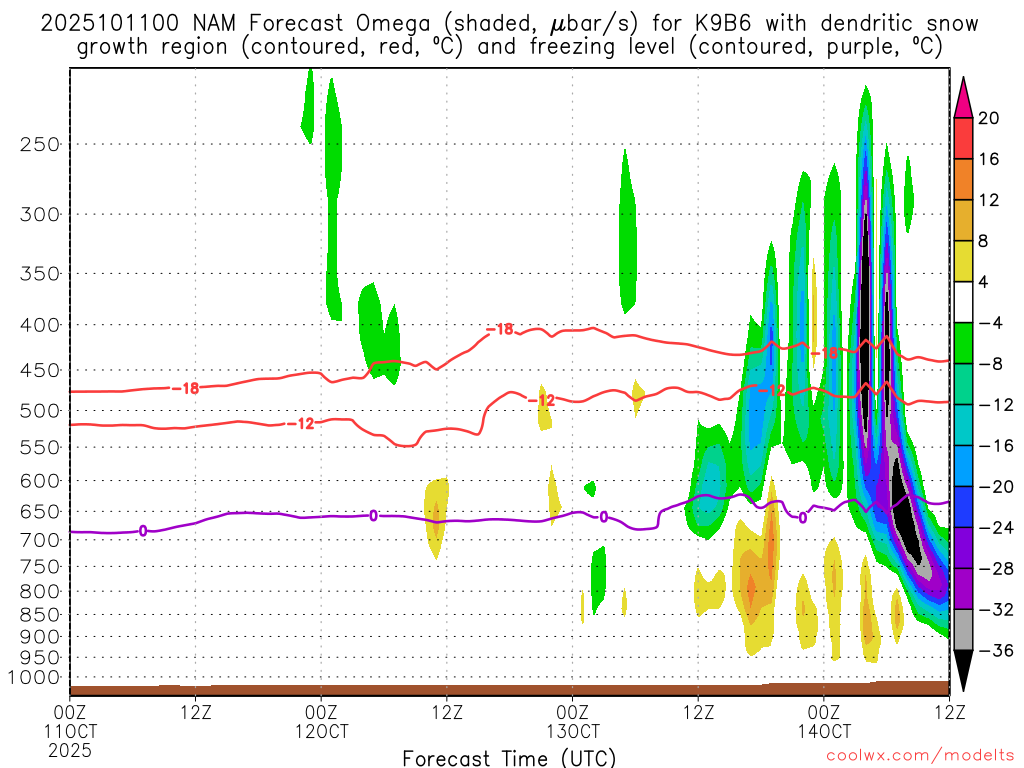Click the colorbar label 16

click(x=989, y=159)
